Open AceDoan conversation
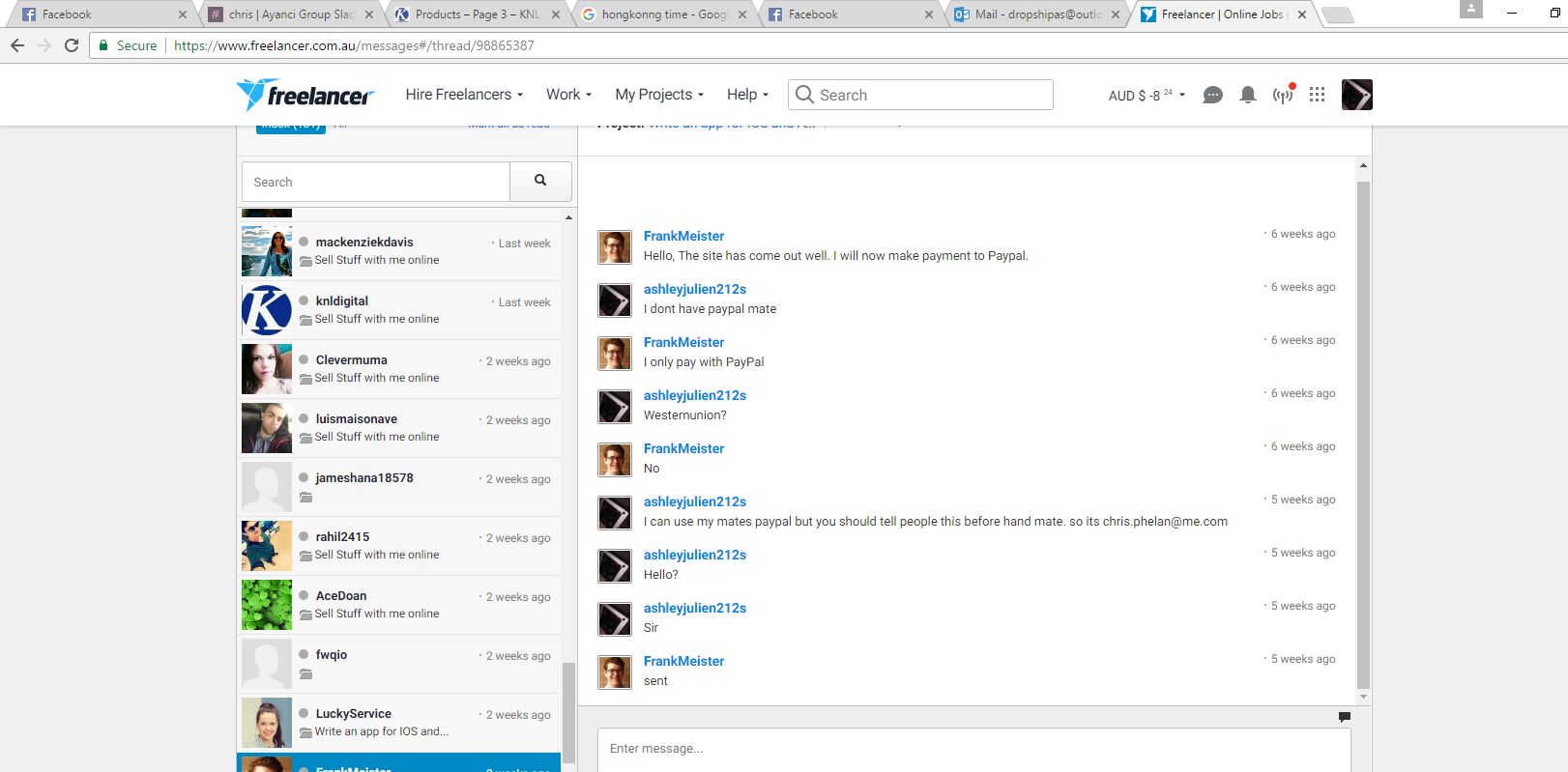 click(399, 605)
